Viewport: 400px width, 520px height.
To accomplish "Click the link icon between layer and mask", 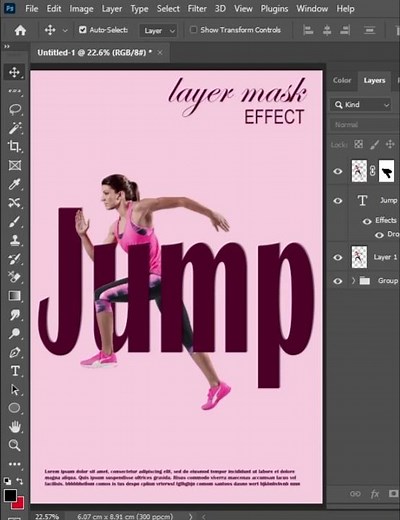I will click(x=373, y=171).
